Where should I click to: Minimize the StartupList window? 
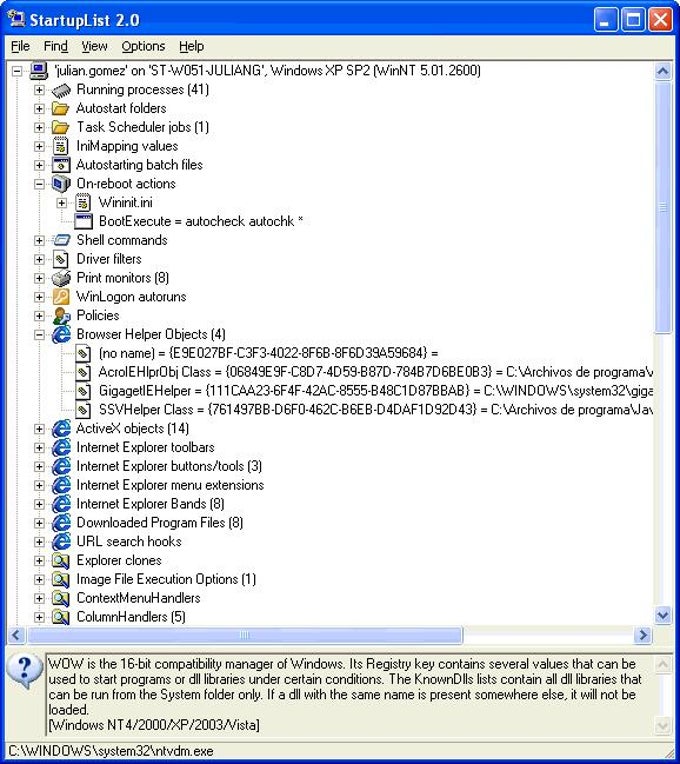(x=606, y=20)
